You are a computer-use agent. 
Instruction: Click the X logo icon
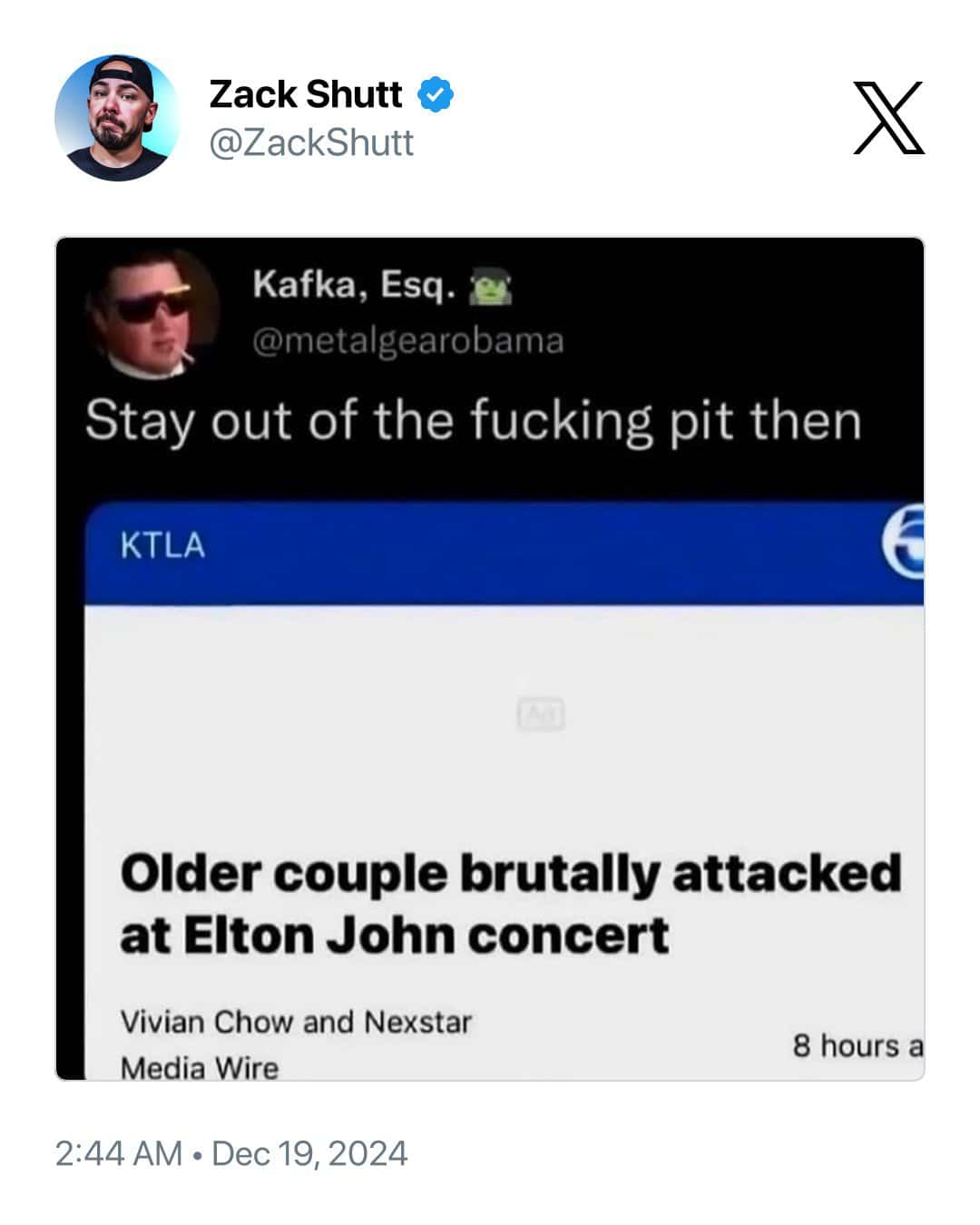coord(888,118)
